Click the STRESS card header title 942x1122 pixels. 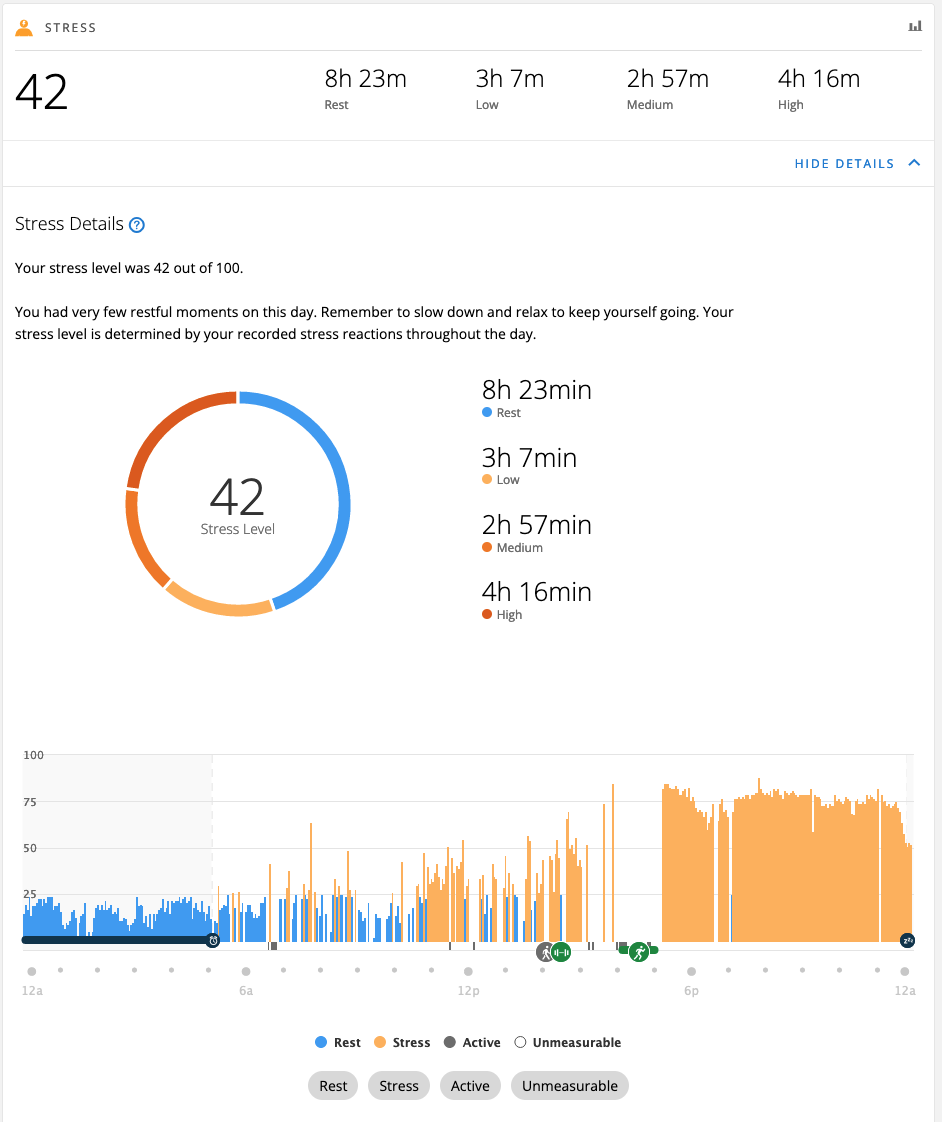click(70, 28)
